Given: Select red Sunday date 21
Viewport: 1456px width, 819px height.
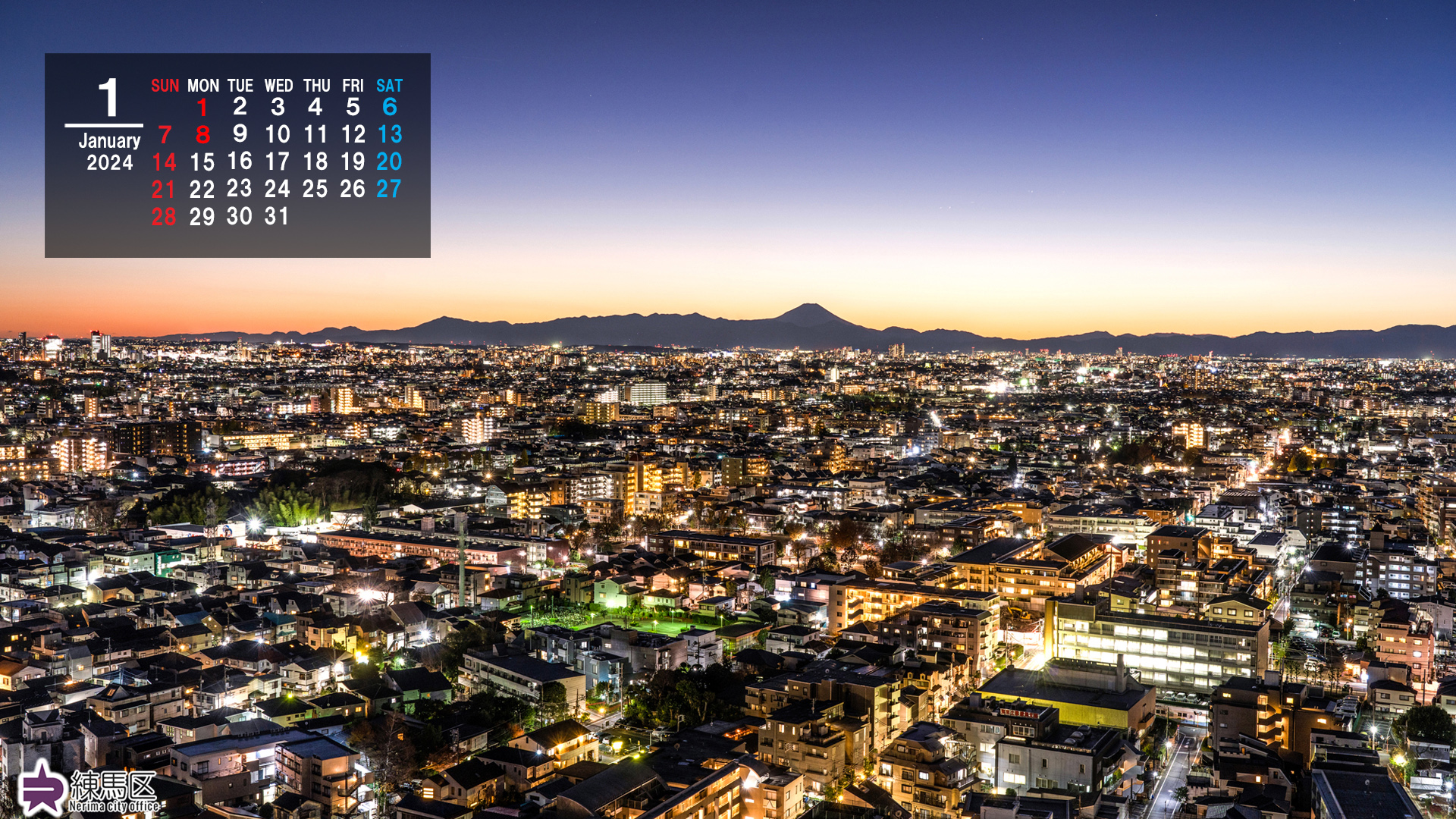Looking at the screenshot, I should coord(163,189).
